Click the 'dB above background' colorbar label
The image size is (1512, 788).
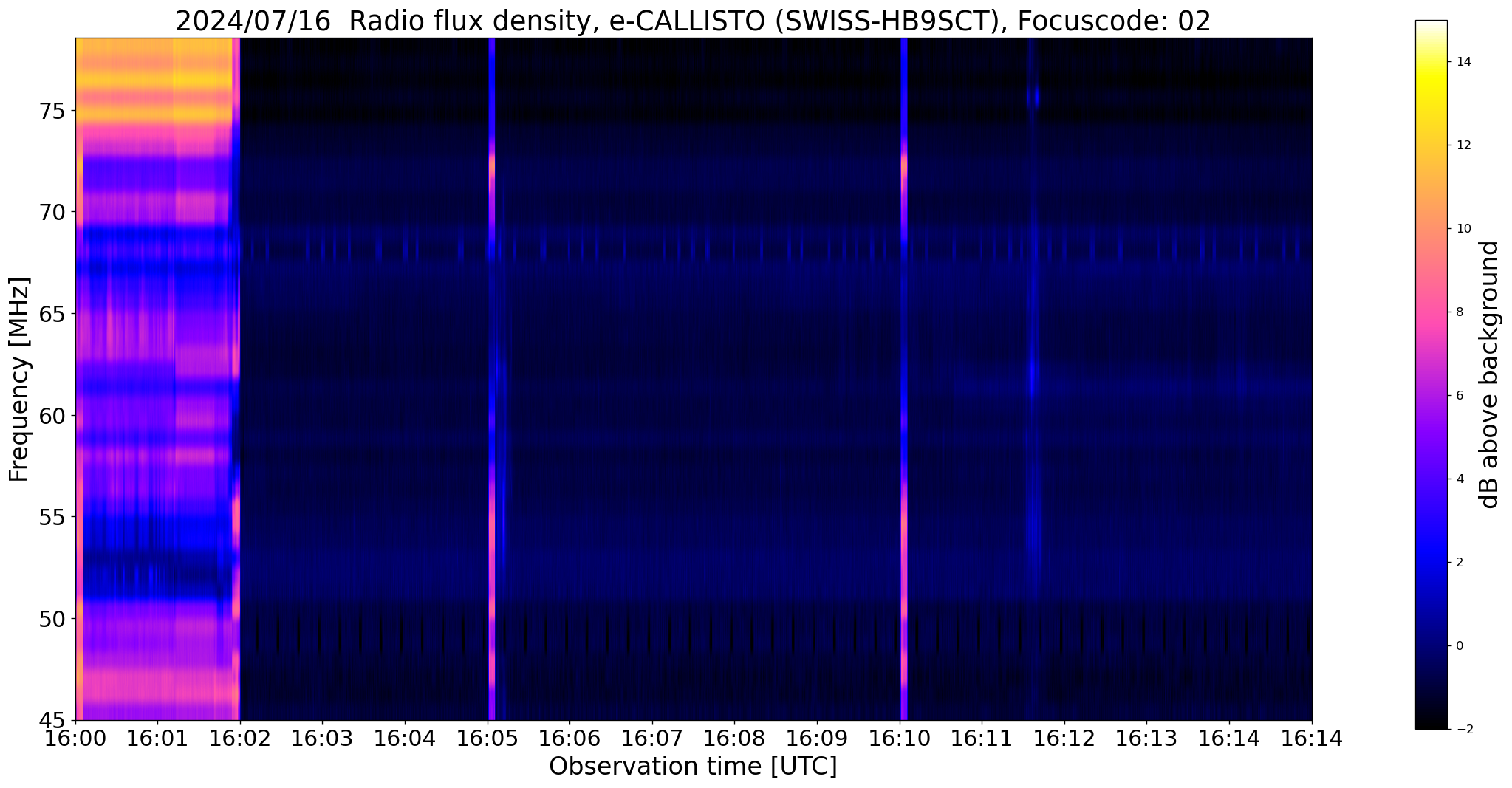point(1489,374)
